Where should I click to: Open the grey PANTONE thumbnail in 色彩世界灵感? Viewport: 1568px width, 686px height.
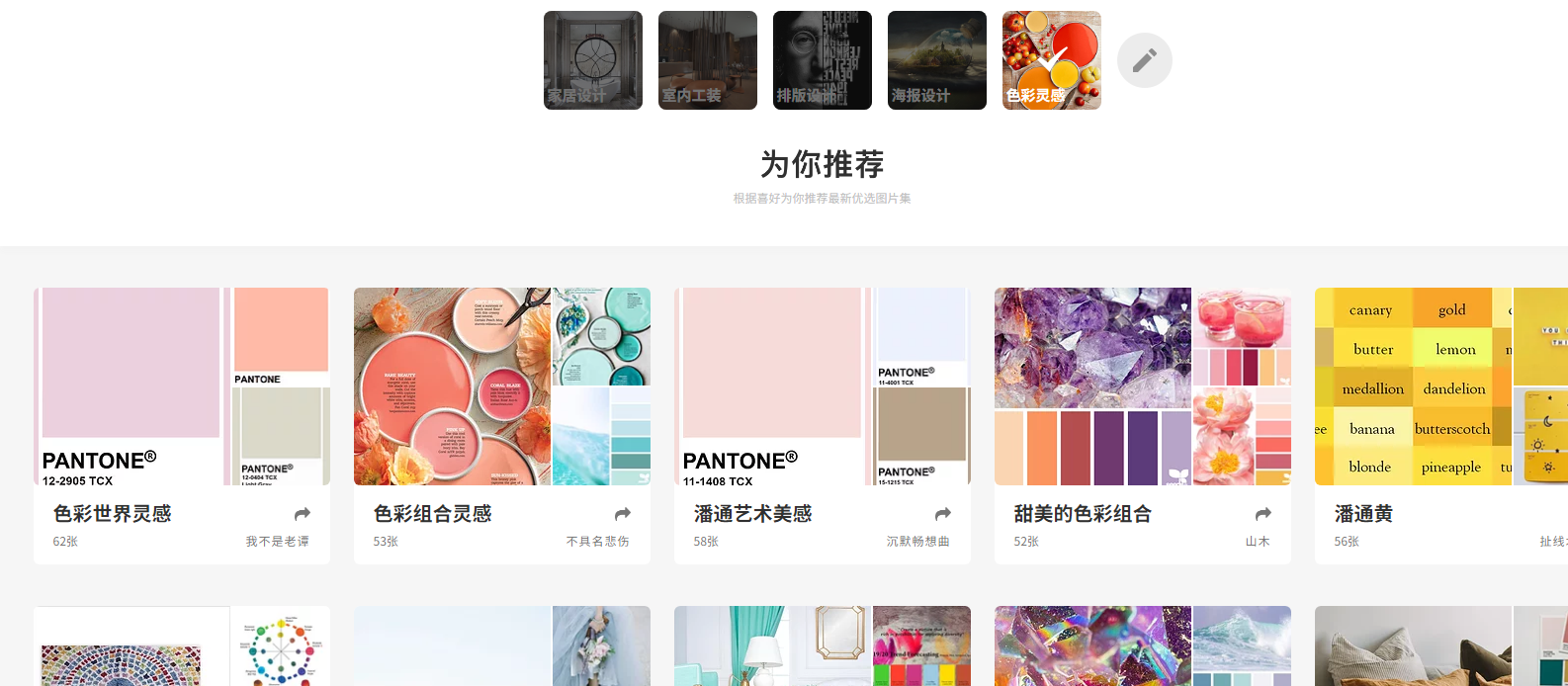click(281, 437)
